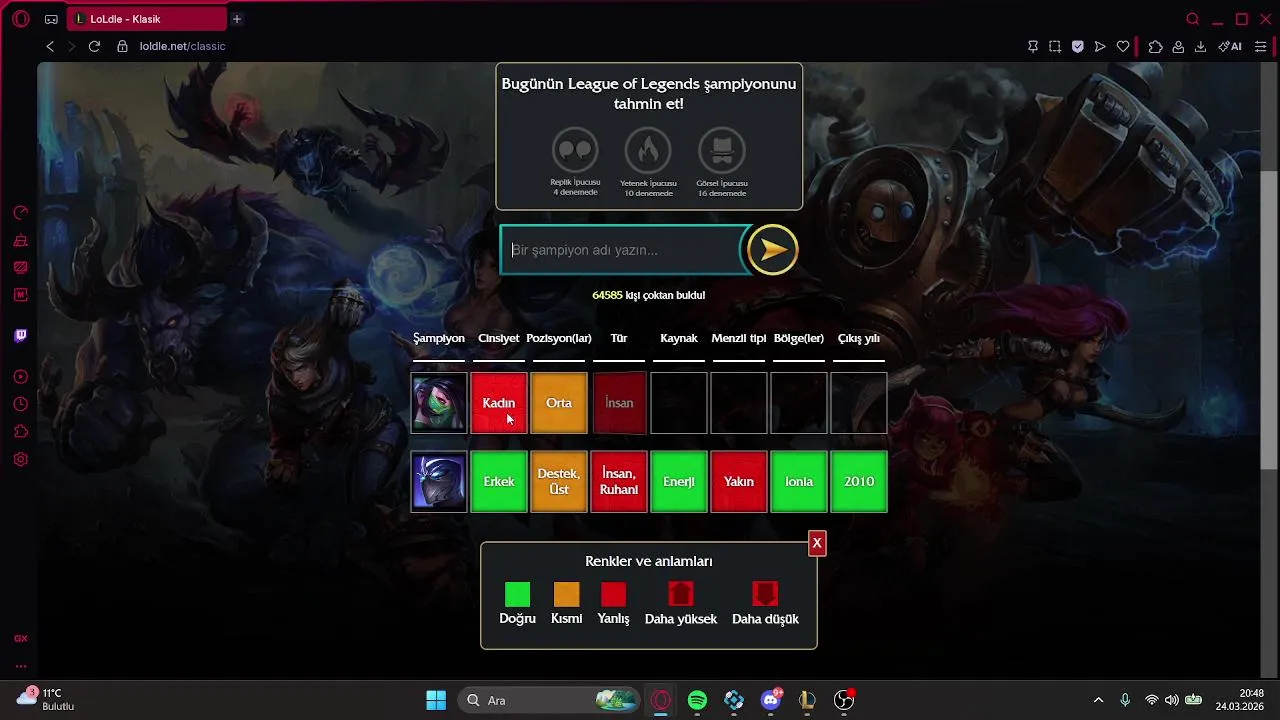
Task: Select the LoLdle - Klasik browser tab
Action: (147, 19)
